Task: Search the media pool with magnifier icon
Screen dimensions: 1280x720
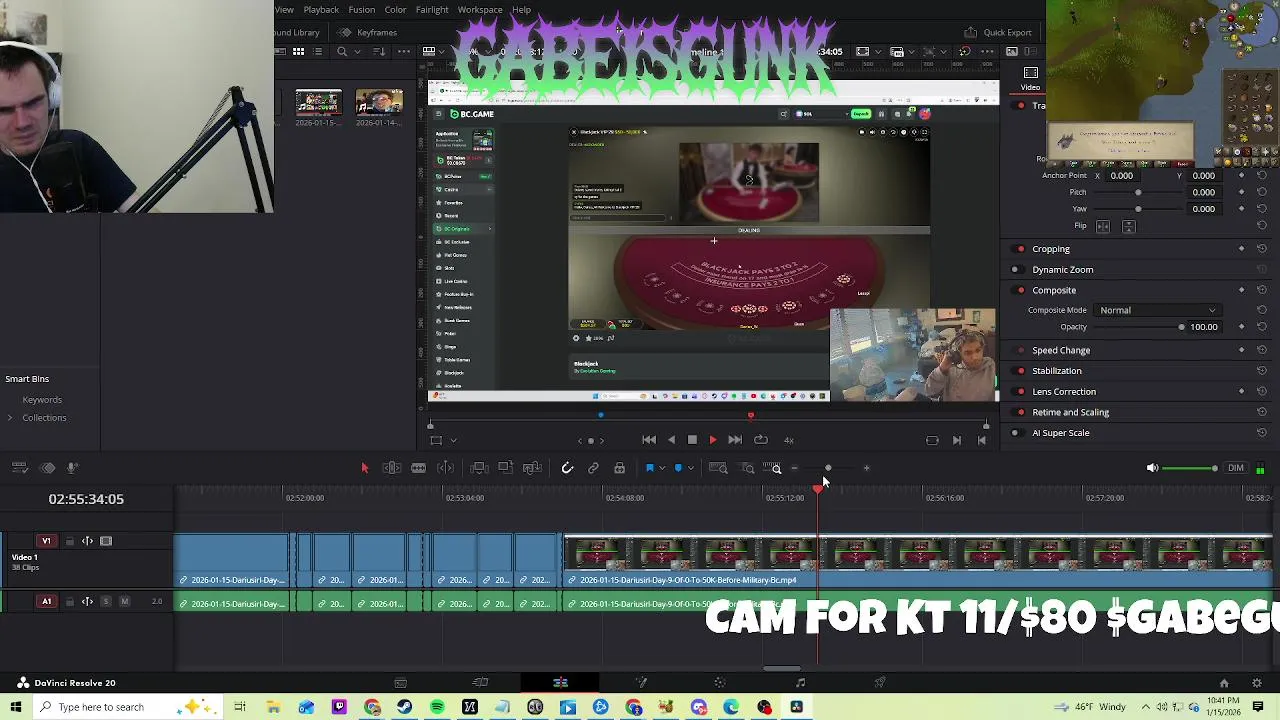Action: 342,52
